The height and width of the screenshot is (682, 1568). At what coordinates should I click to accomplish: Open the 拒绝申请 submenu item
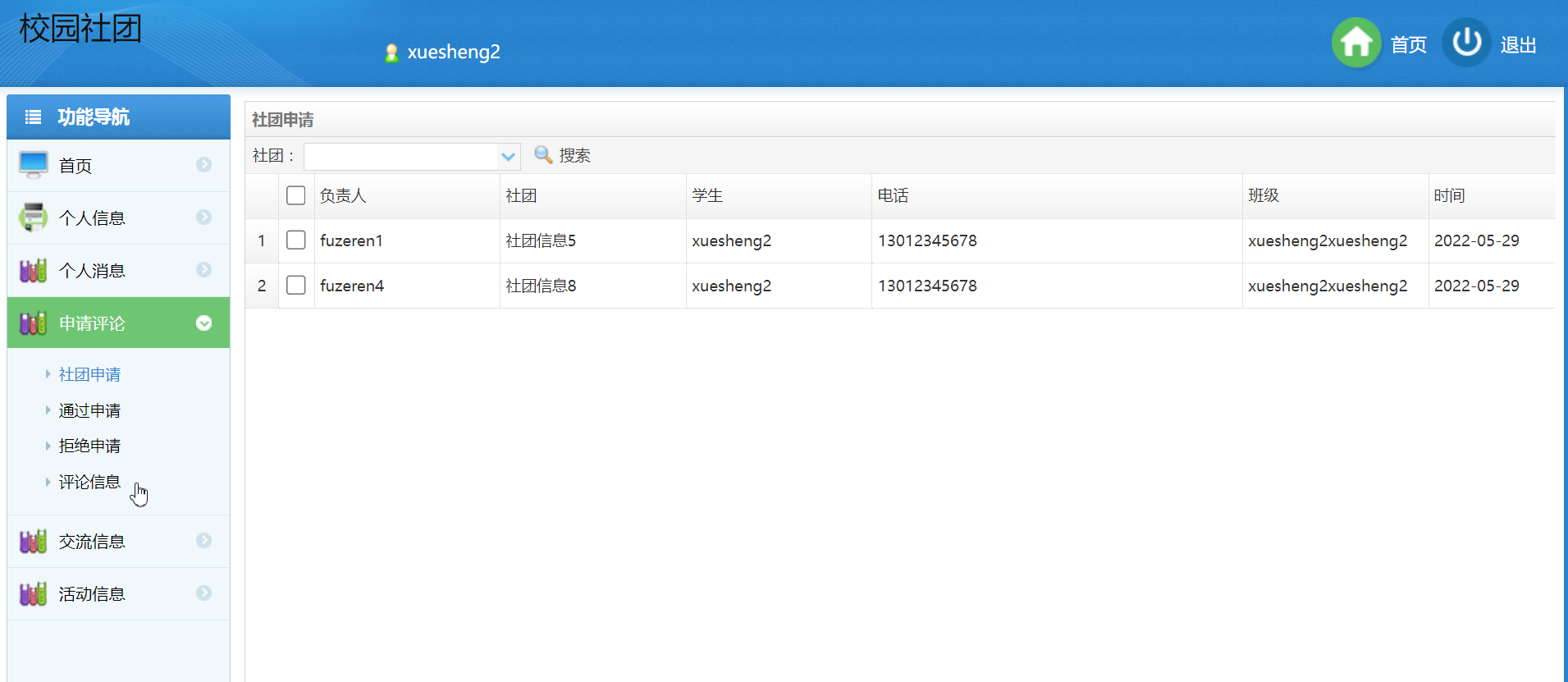click(89, 446)
